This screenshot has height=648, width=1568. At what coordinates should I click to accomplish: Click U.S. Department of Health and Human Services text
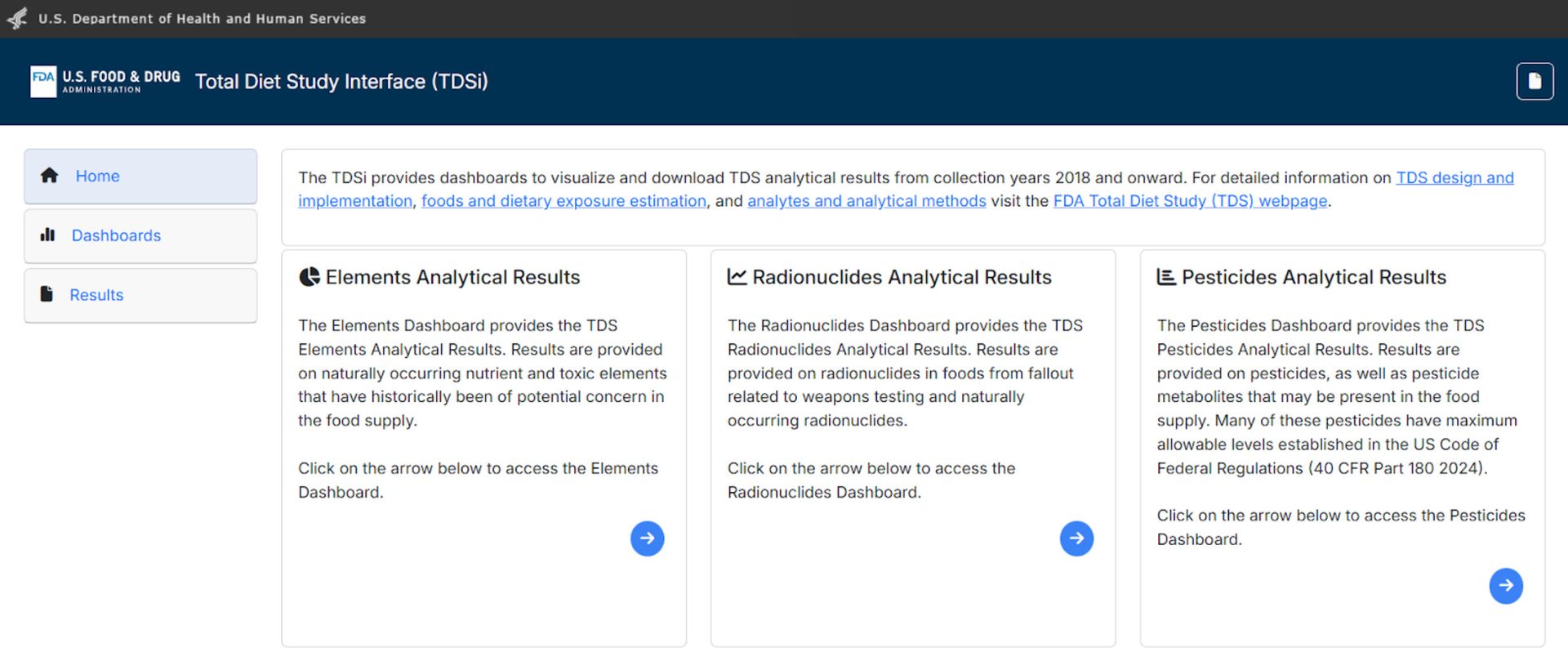coord(202,19)
